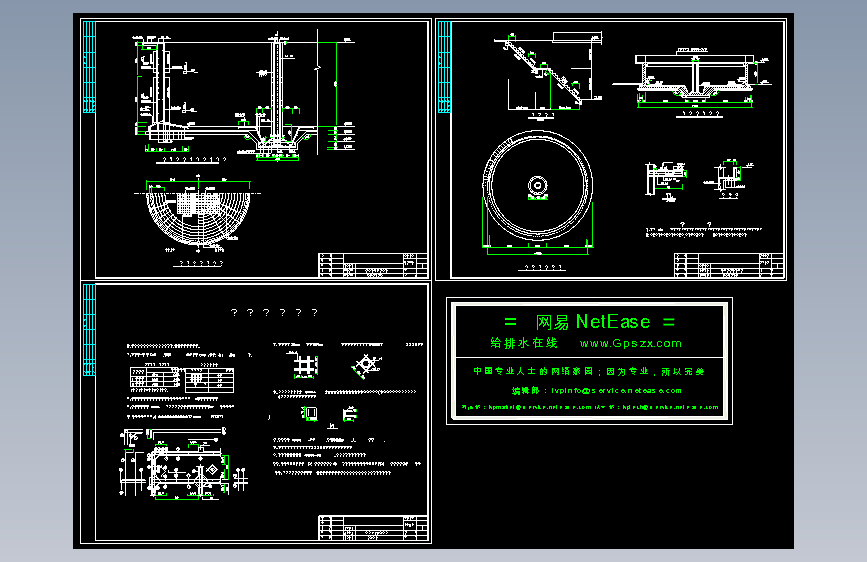
Task: Click the '中国专业人士的网络家园' slogan line
Action: (x=588, y=371)
